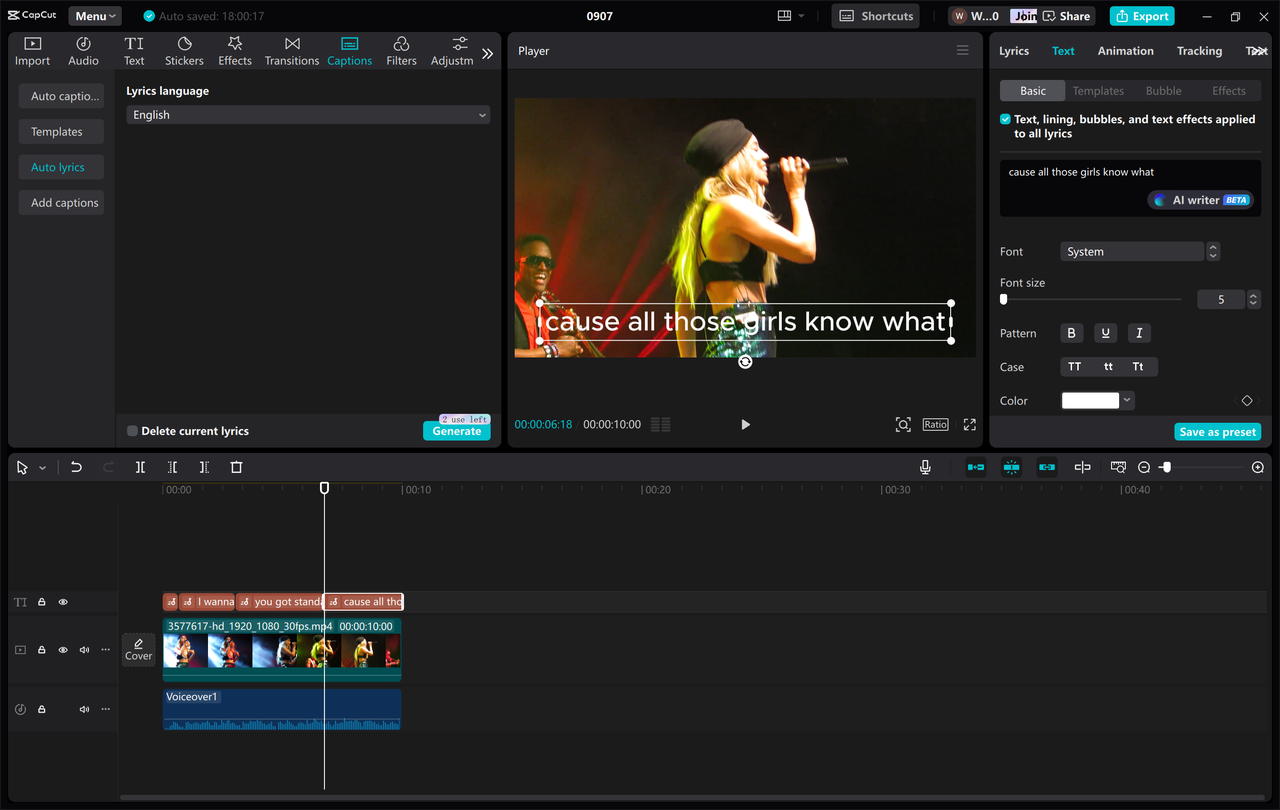
Task: Zoom out timeline with minus icon
Action: click(1144, 467)
